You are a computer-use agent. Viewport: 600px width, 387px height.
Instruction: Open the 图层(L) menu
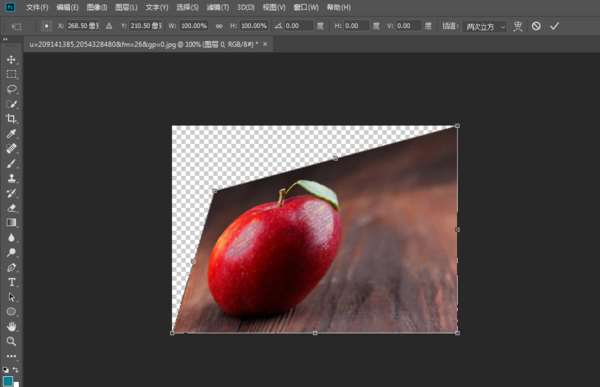pyautogui.click(x=126, y=7)
